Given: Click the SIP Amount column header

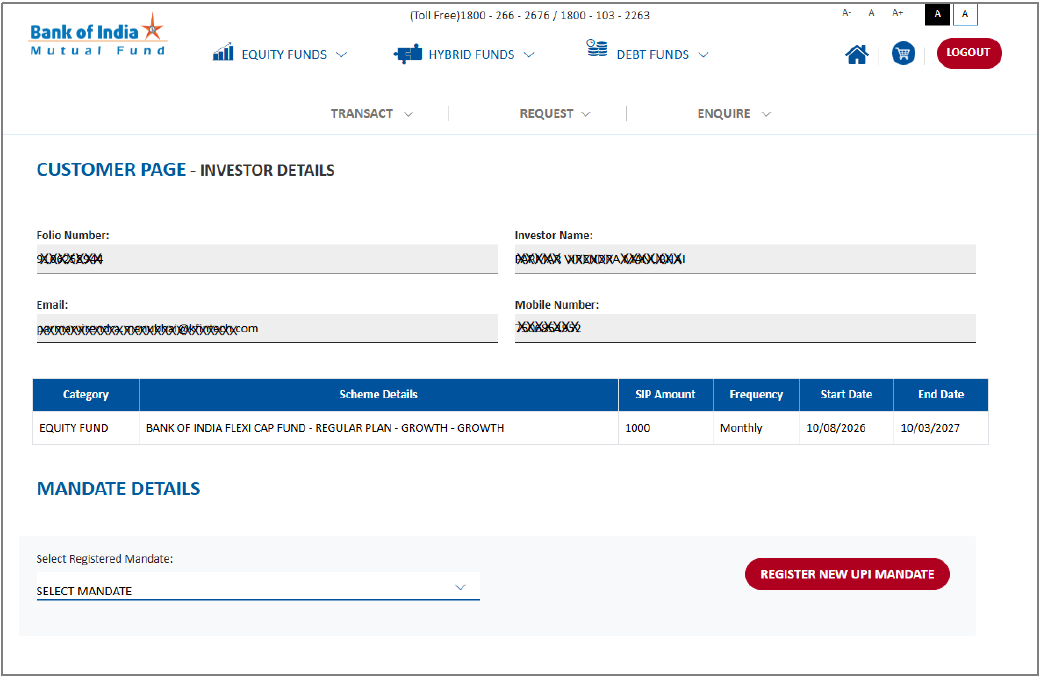Looking at the screenshot, I should pyautogui.click(x=665, y=394).
